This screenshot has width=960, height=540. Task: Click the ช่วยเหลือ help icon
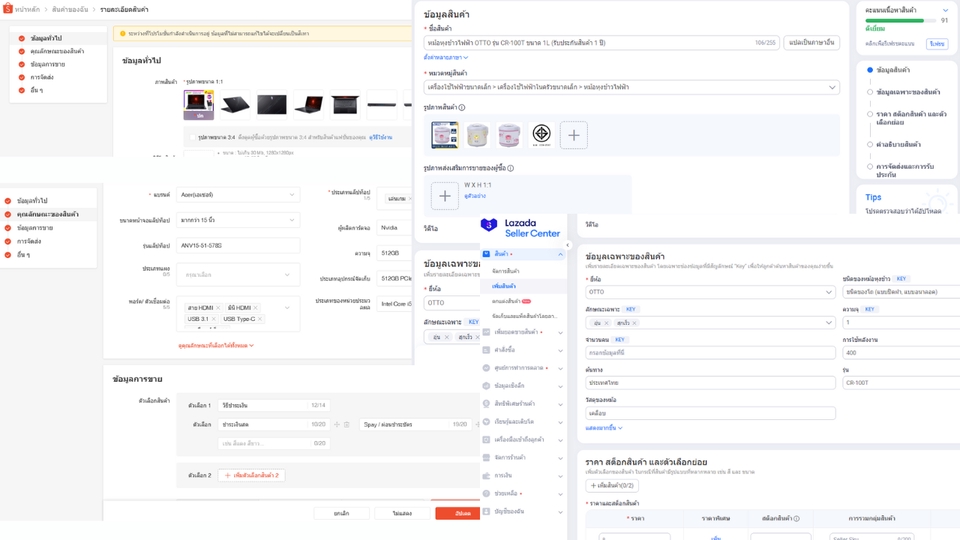tap(486, 493)
